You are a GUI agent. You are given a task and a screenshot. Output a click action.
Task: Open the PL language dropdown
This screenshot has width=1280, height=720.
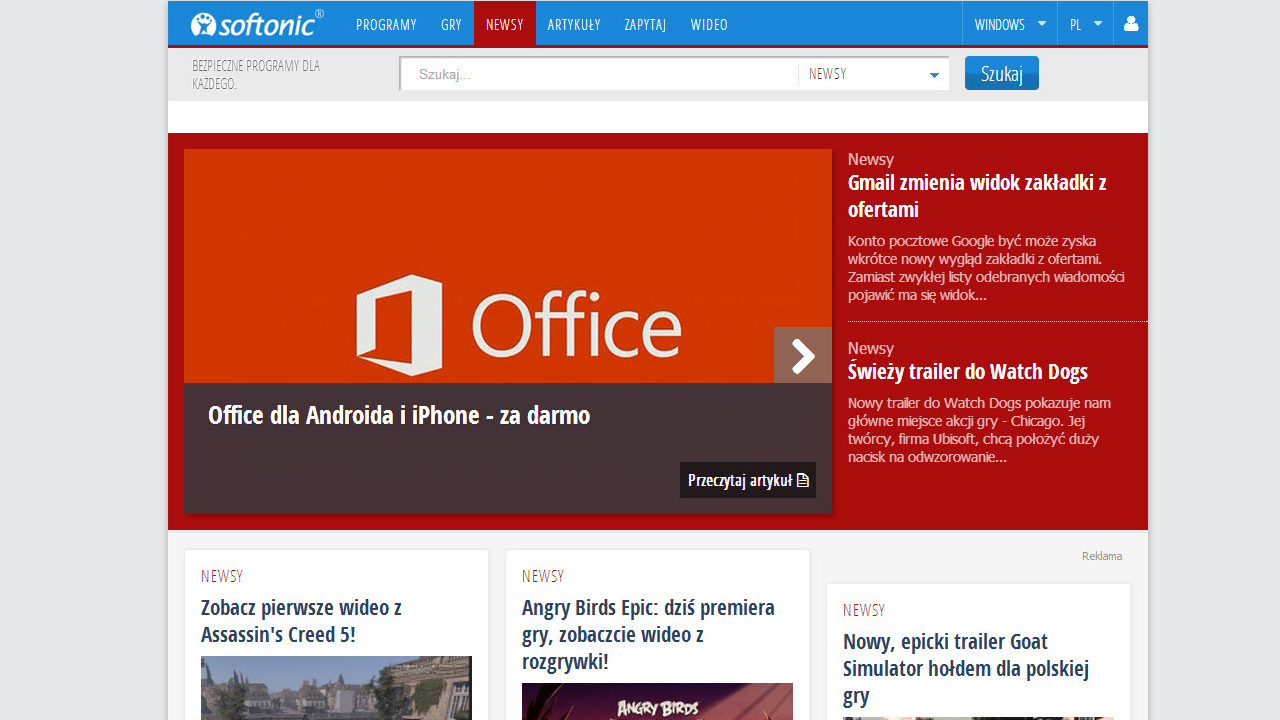[1085, 24]
